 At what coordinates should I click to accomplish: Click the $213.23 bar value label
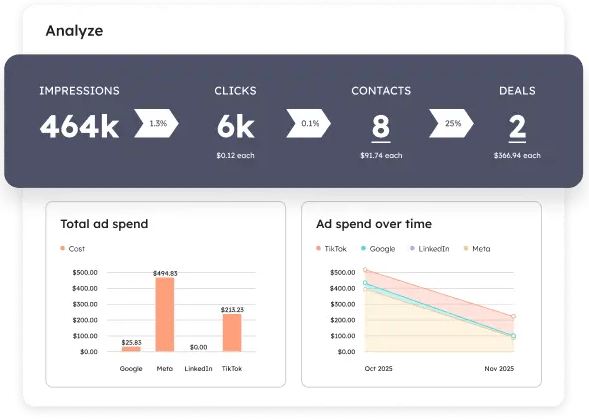tap(232, 310)
